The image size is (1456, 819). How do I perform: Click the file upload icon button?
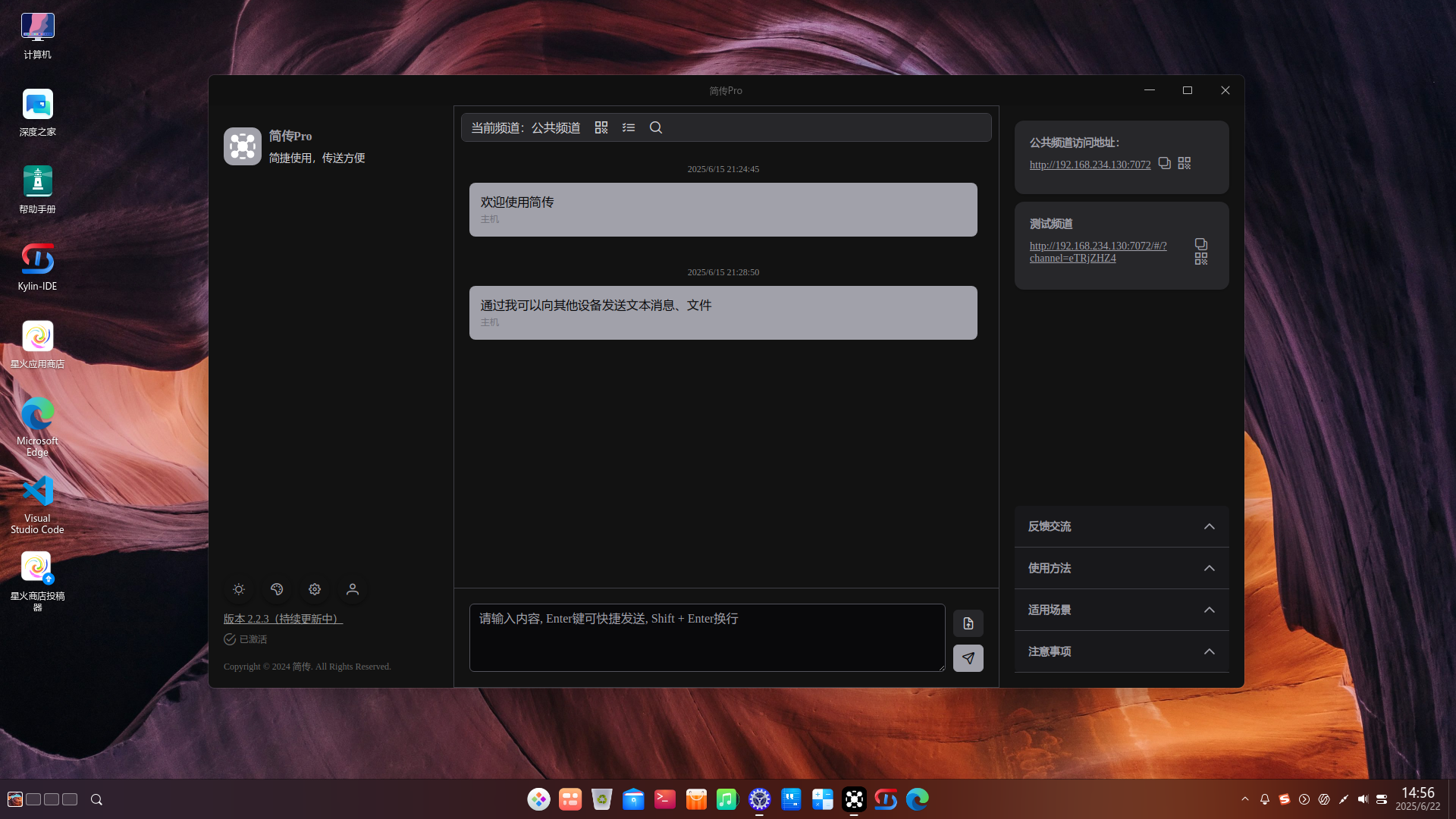click(968, 623)
